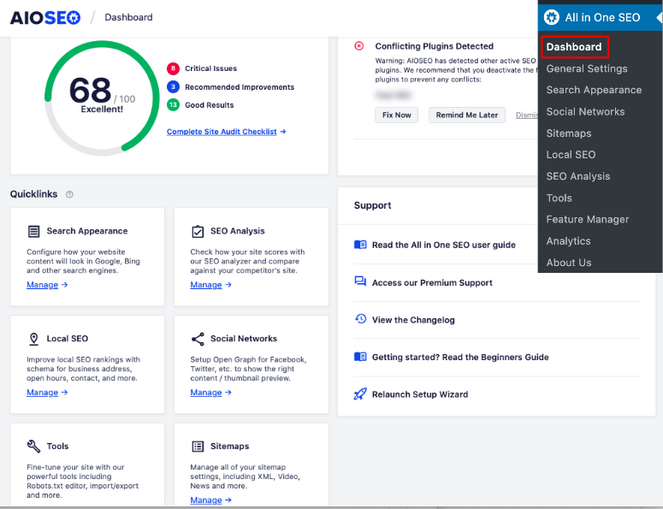Viewport: 663px width, 509px height.
Task: Open Feature Manager from the sidebar
Action: tap(587, 219)
